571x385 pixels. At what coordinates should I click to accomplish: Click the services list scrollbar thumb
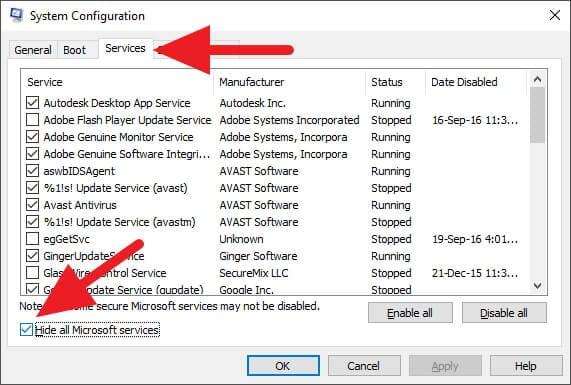click(537, 116)
